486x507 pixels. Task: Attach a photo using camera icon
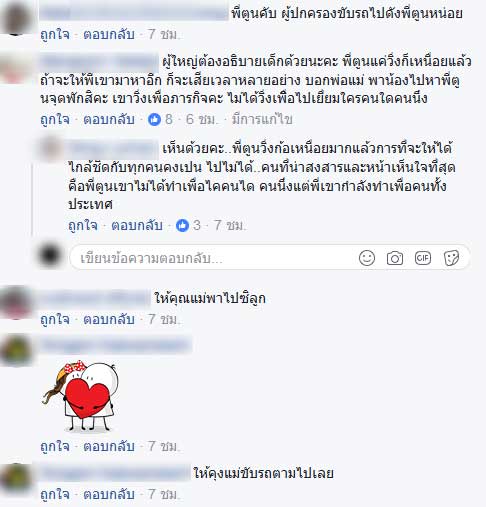click(395, 258)
